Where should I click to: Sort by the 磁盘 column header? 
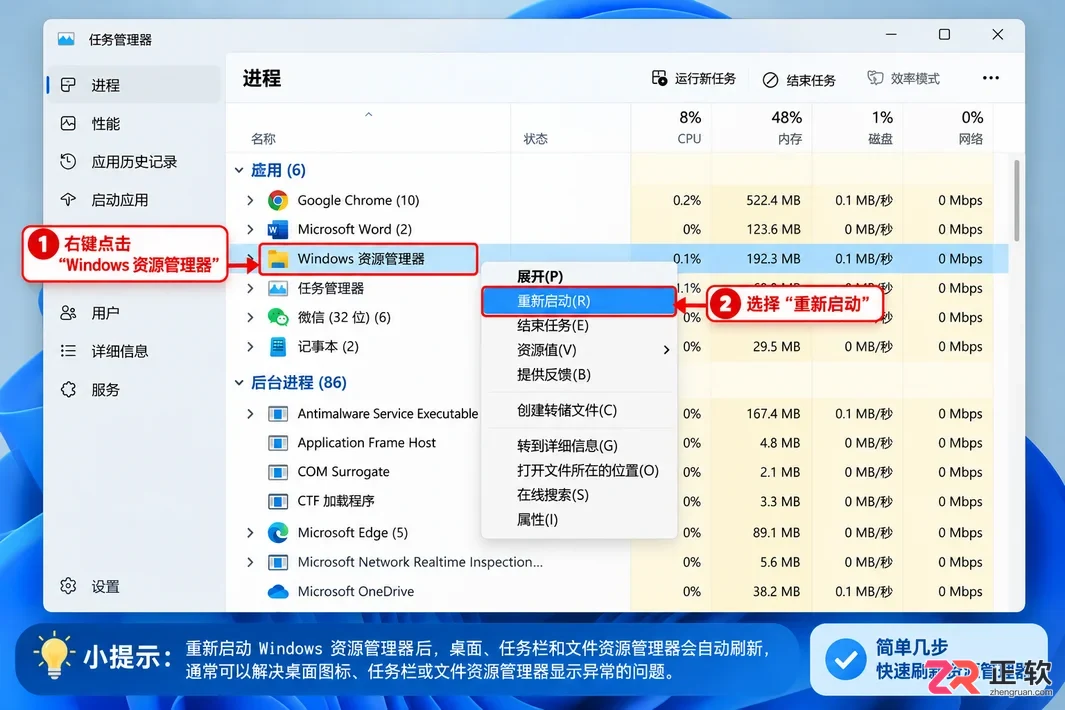(x=880, y=139)
